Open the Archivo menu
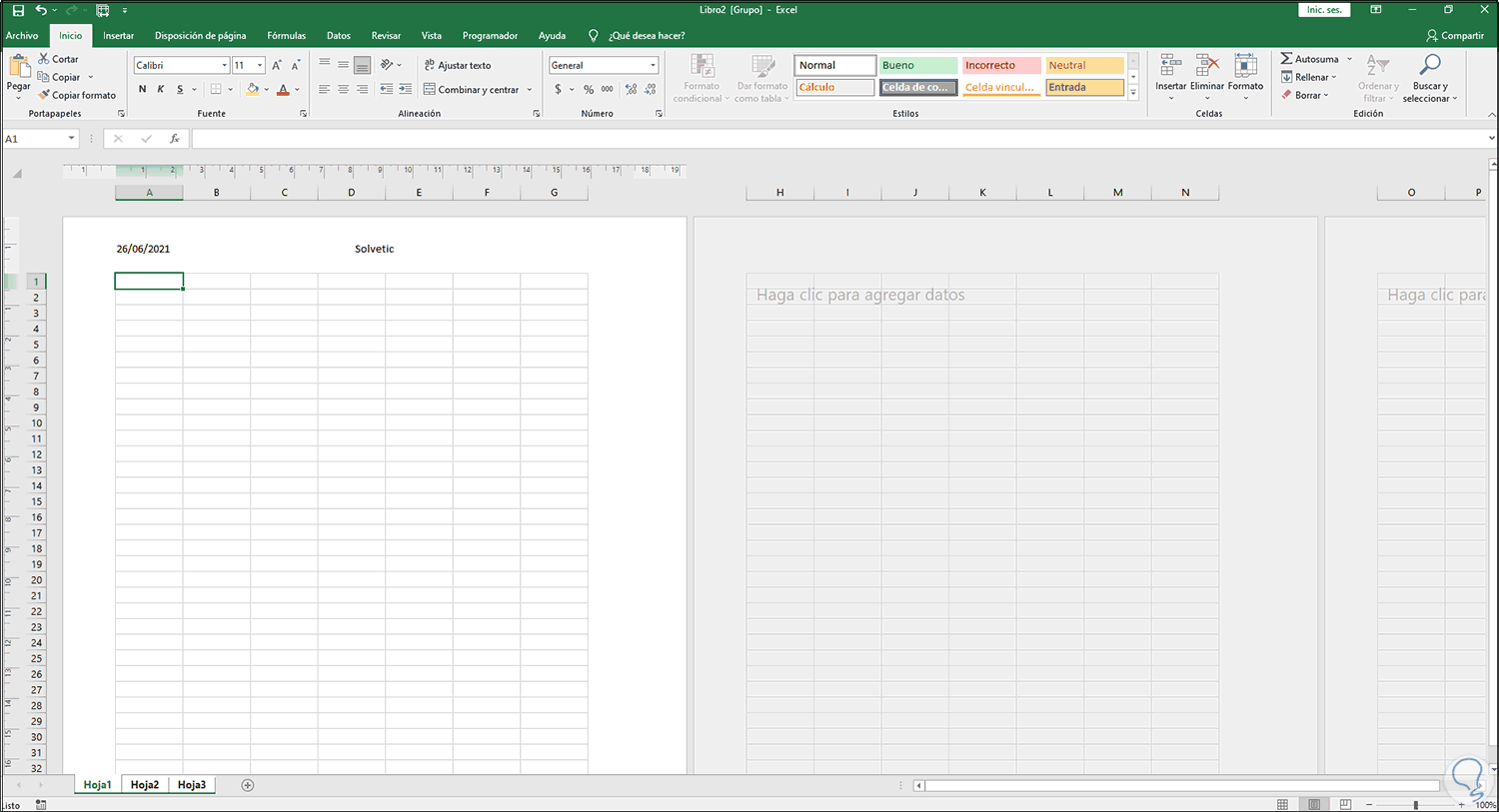The width and height of the screenshot is (1499, 812). pyautogui.click(x=22, y=36)
